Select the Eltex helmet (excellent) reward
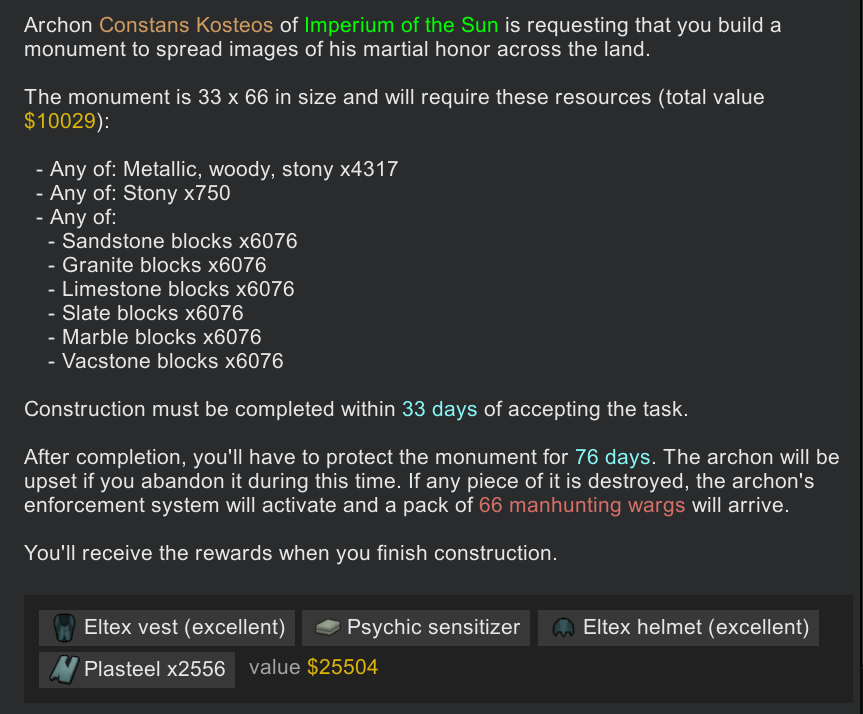This screenshot has width=863, height=714. pos(678,628)
